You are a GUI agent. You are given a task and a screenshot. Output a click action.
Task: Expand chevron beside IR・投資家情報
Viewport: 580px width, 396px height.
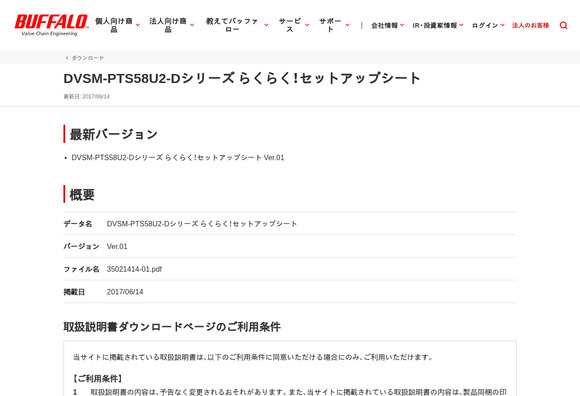coord(461,25)
